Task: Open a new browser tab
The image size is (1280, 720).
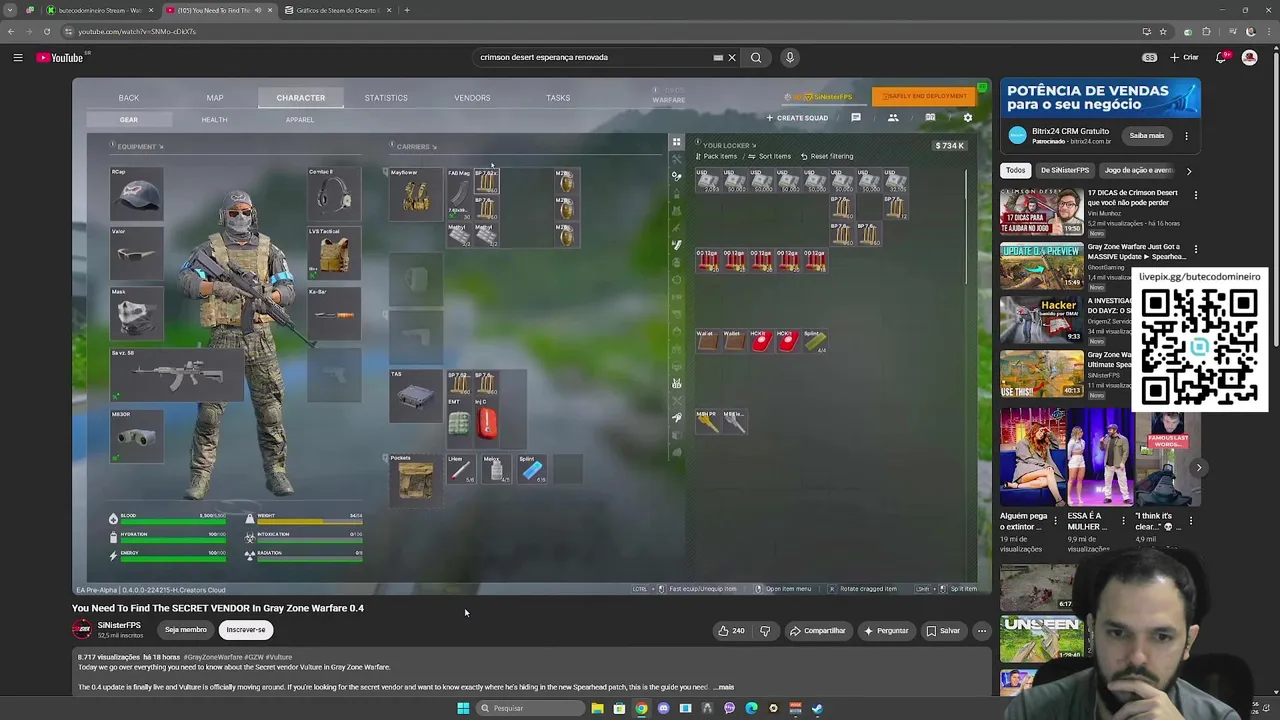Action: [x=407, y=10]
